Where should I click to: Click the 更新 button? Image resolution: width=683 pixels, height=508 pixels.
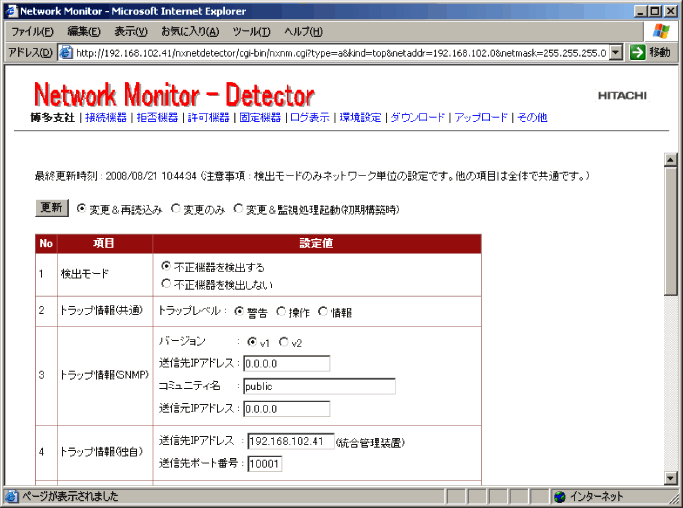coord(52,208)
